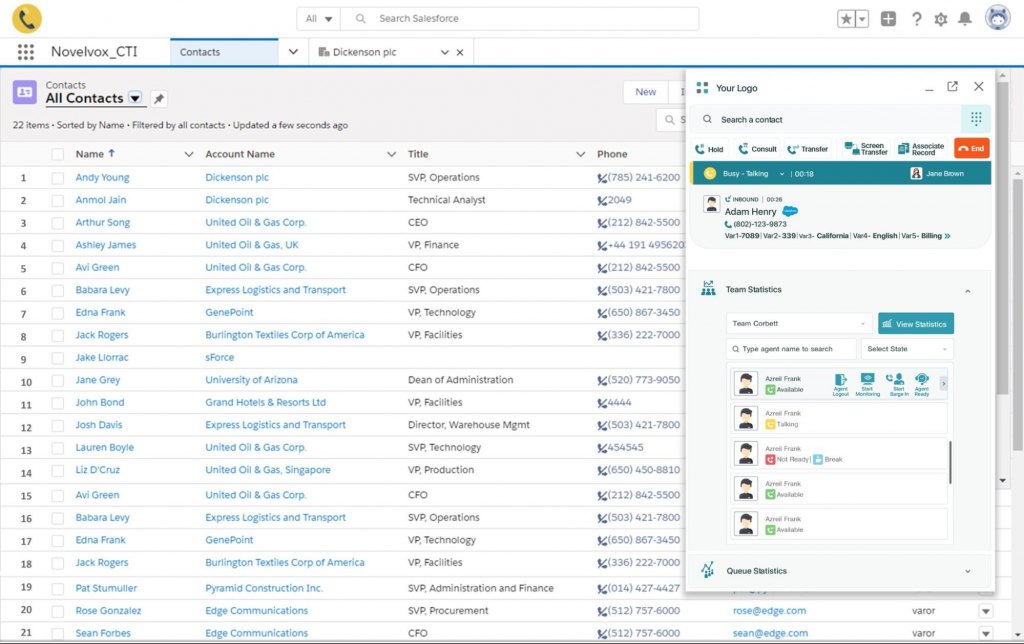
Task: Expand the Queue Statistics section
Action: click(x=968, y=571)
